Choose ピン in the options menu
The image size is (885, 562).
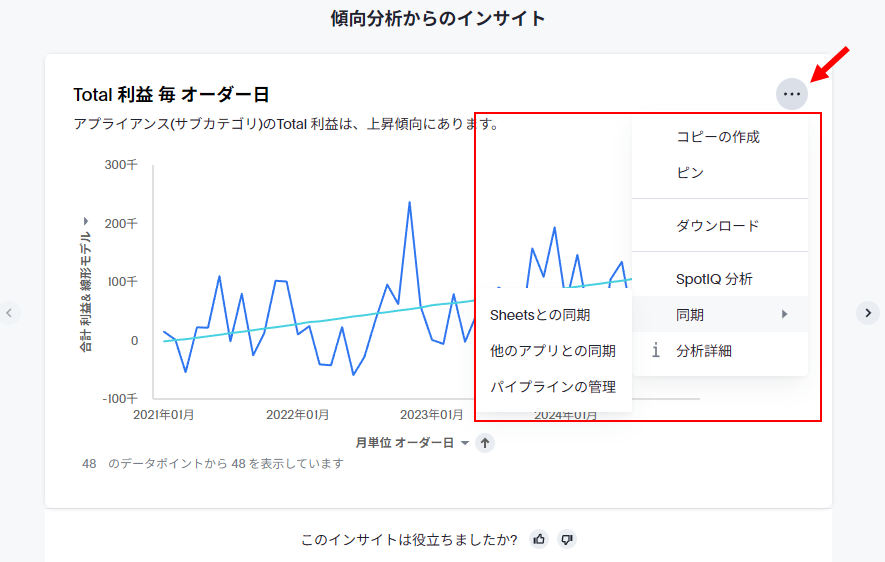[690, 173]
